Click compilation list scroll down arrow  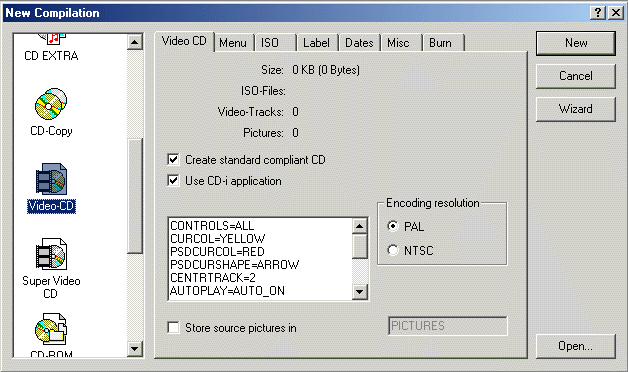tap(135, 348)
